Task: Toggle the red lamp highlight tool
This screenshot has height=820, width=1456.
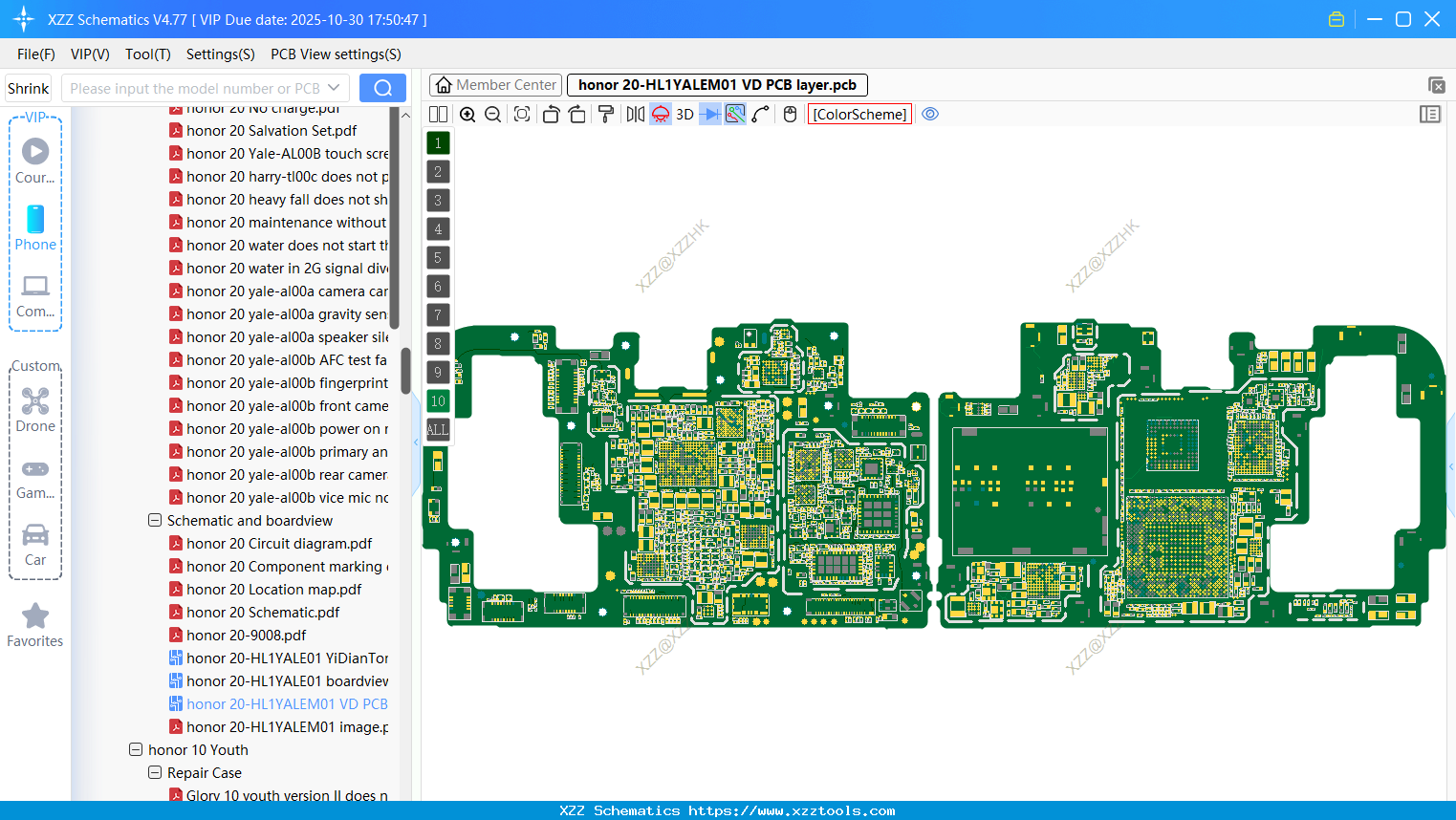Action: pos(661,115)
